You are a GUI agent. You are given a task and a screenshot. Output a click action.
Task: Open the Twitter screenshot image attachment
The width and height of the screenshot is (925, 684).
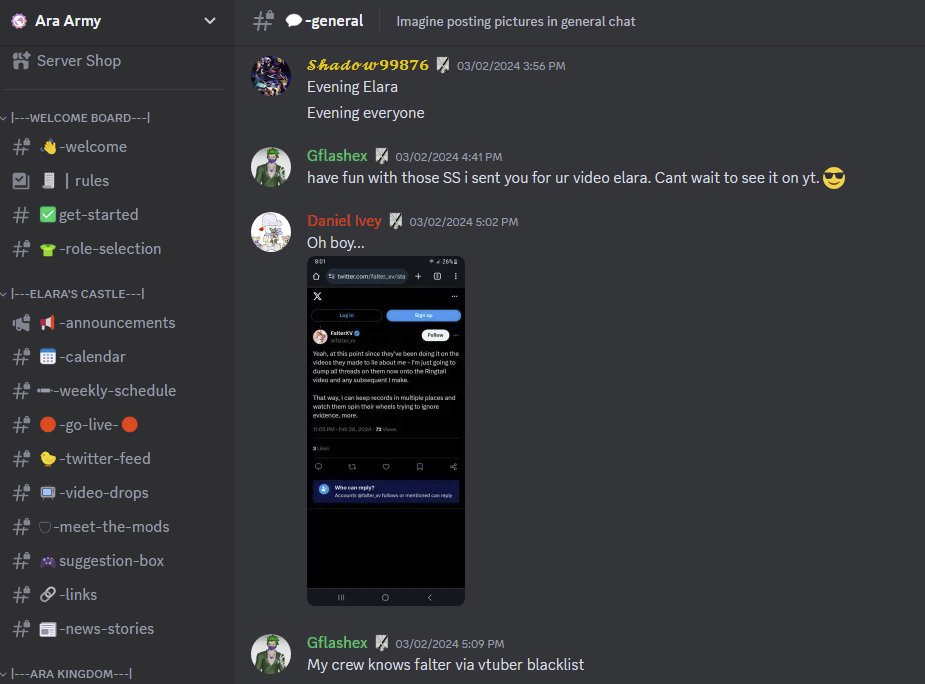pos(386,431)
